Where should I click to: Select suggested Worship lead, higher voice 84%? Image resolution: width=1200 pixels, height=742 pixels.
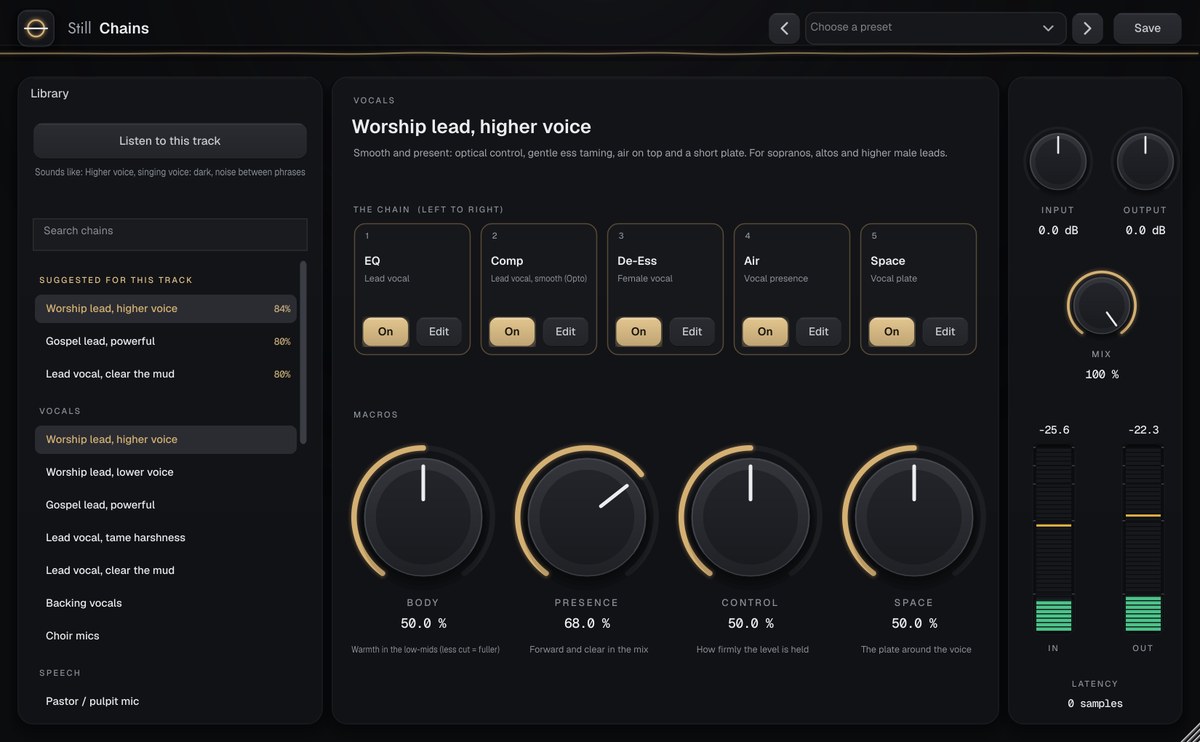pyautogui.click(x=166, y=309)
